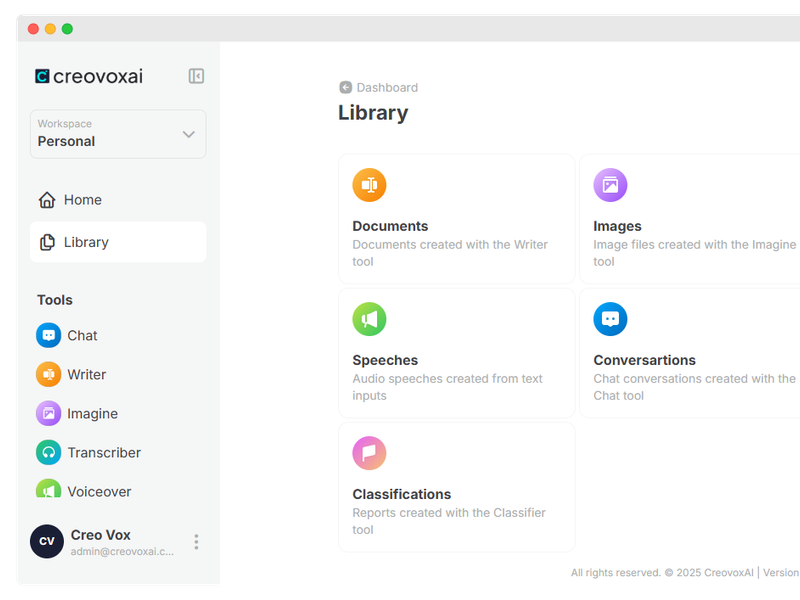Click the orange Documents card icon
The height and width of the screenshot is (600, 800).
pos(369,185)
